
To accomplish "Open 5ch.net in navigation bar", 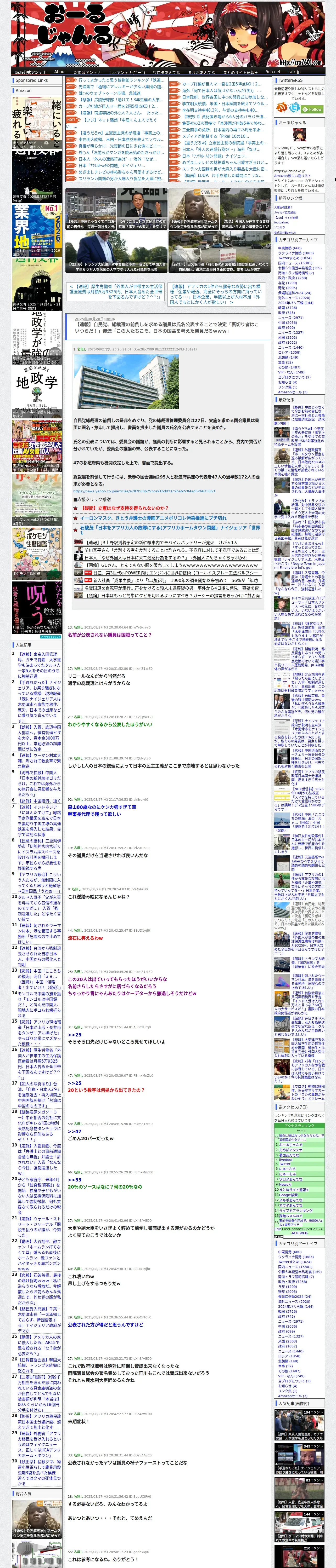I will 273,72.
